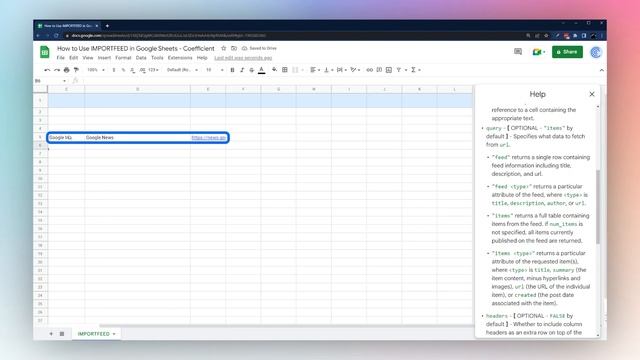Select the Paint format tool
Viewport: 640px width, 360px height.
pyautogui.click(x=76, y=70)
